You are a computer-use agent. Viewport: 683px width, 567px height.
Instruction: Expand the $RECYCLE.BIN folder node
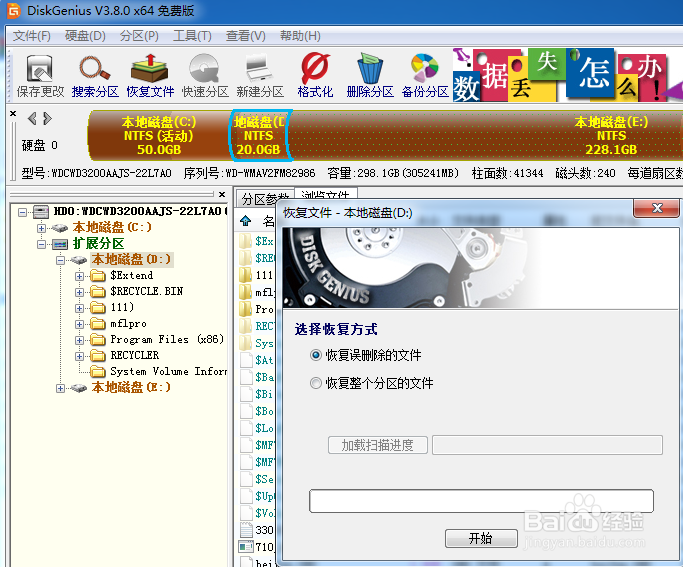pos(79,292)
